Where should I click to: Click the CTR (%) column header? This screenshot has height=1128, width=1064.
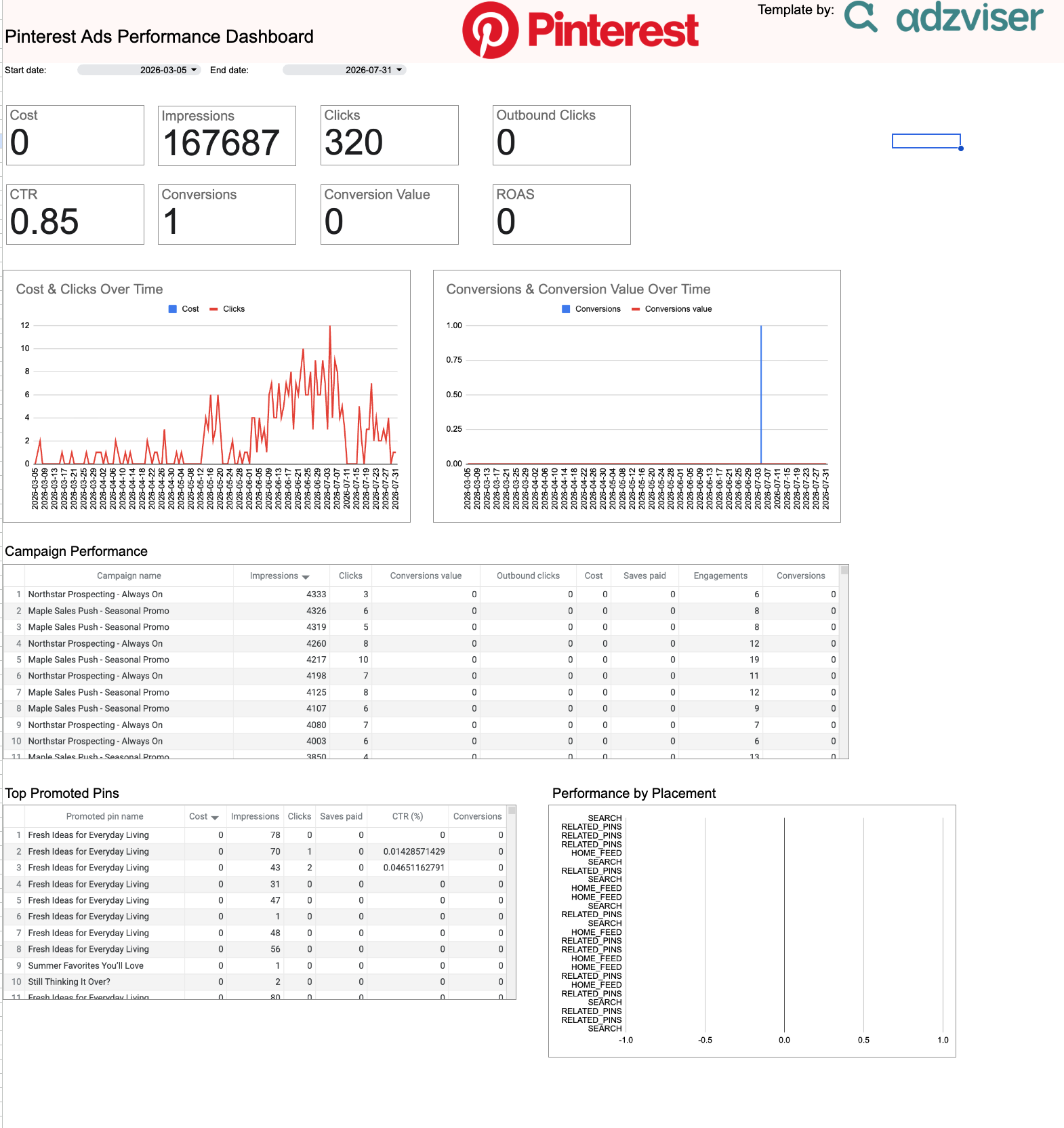click(407, 816)
